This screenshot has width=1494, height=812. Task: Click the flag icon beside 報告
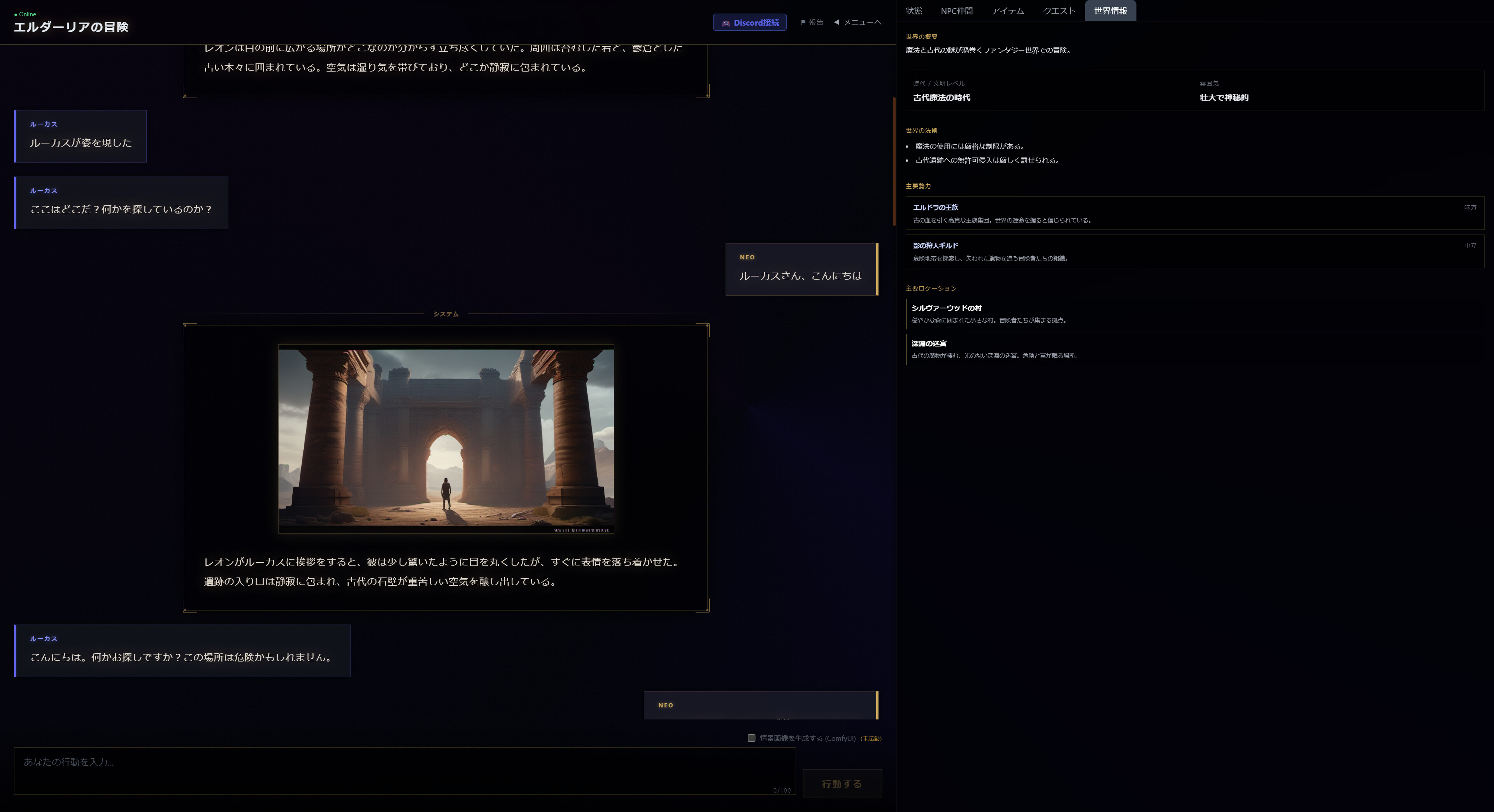click(x=803, y=23)
